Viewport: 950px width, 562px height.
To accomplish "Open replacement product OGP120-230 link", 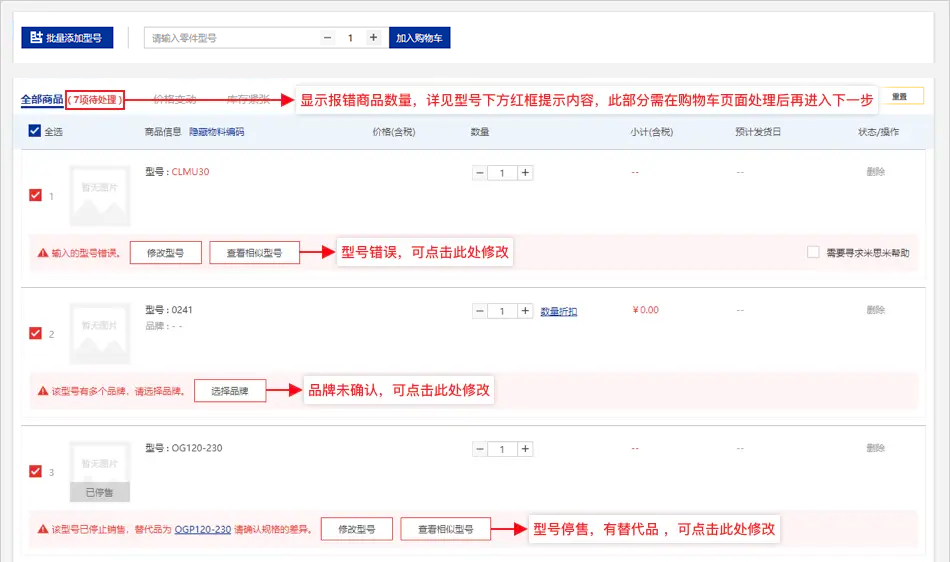I will point(203,529).
